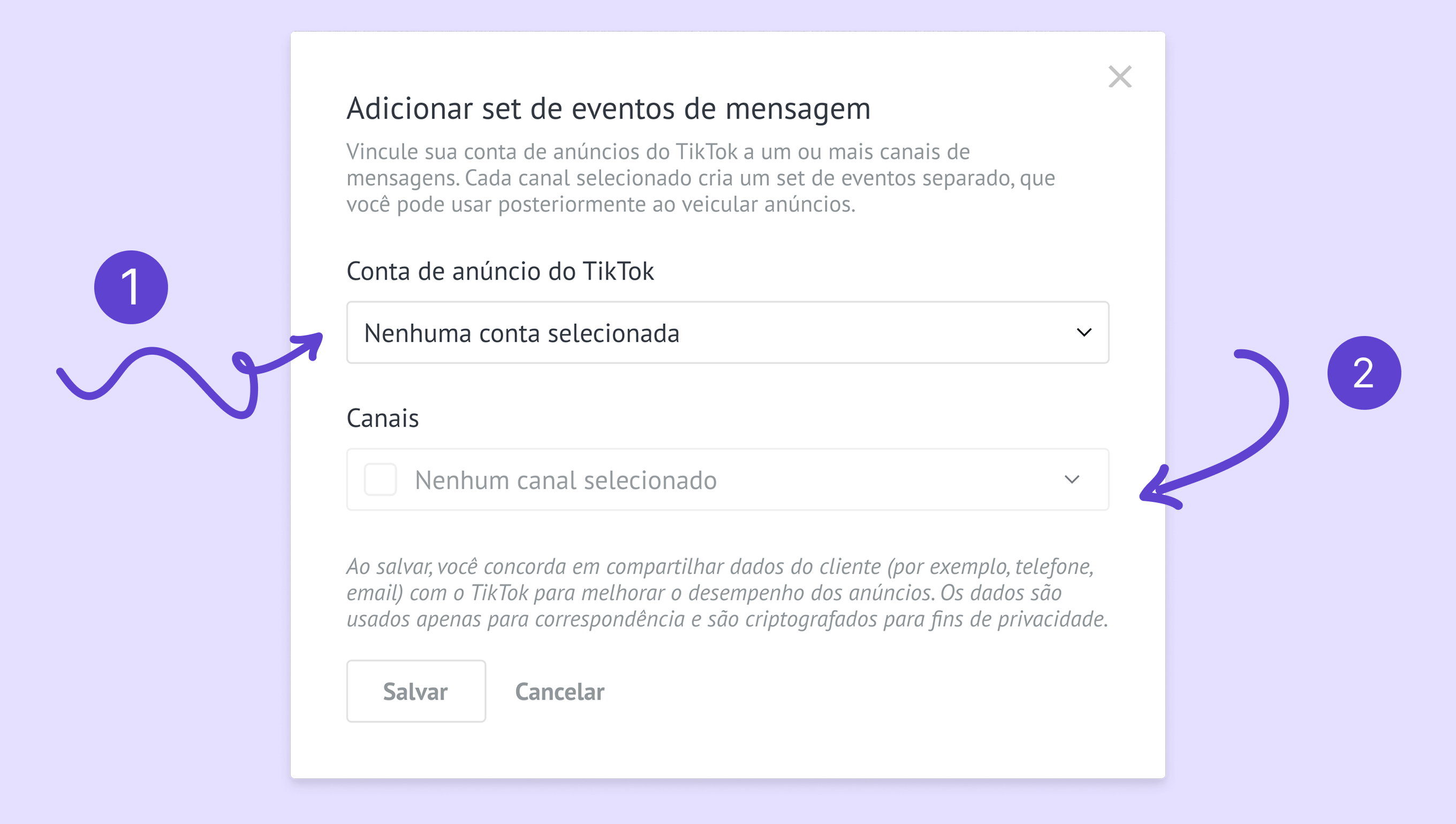Screen dimensions: 1456x824
Task: Click the purple number 1 badge
Action: [x=131, y=287]
